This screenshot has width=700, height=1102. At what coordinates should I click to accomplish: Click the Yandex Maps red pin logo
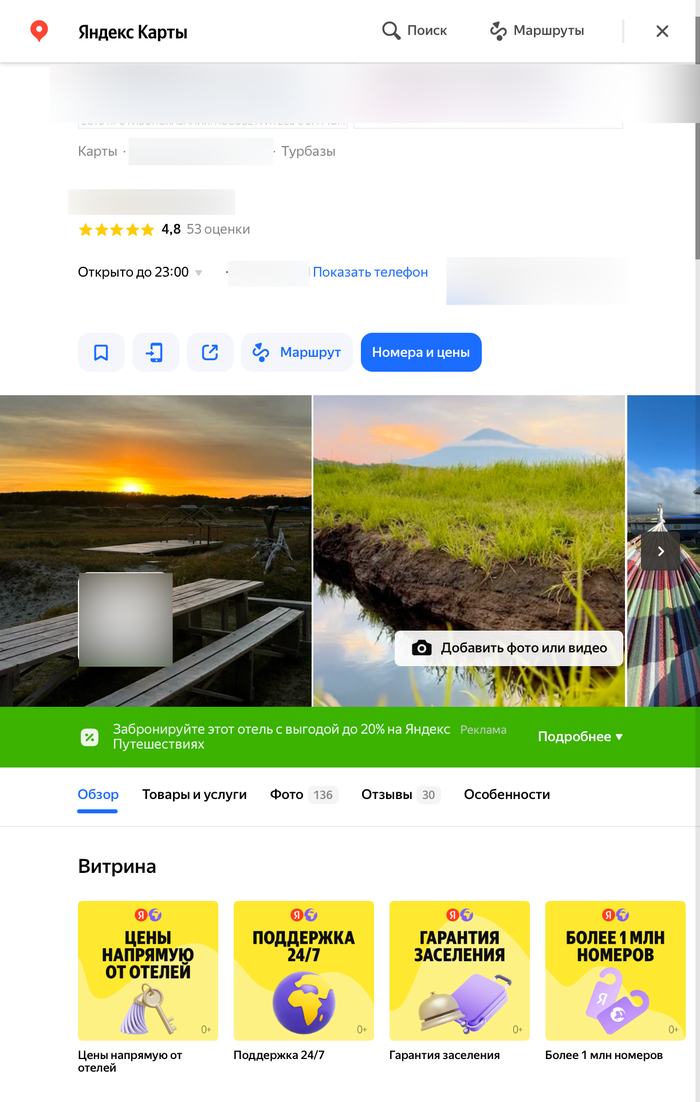(x=39, y=31)
